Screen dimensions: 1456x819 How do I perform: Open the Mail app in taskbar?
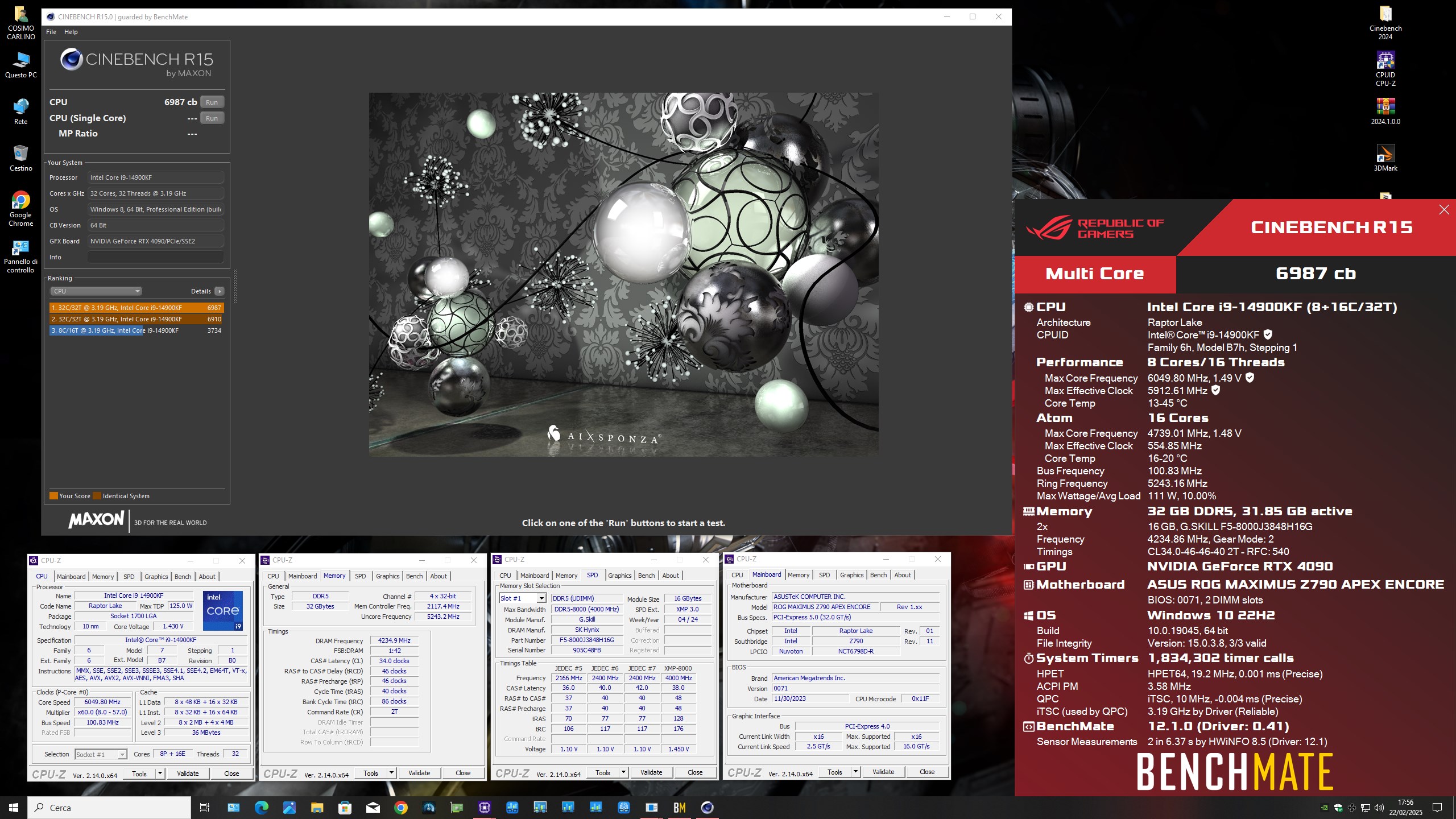coord(373,808)
